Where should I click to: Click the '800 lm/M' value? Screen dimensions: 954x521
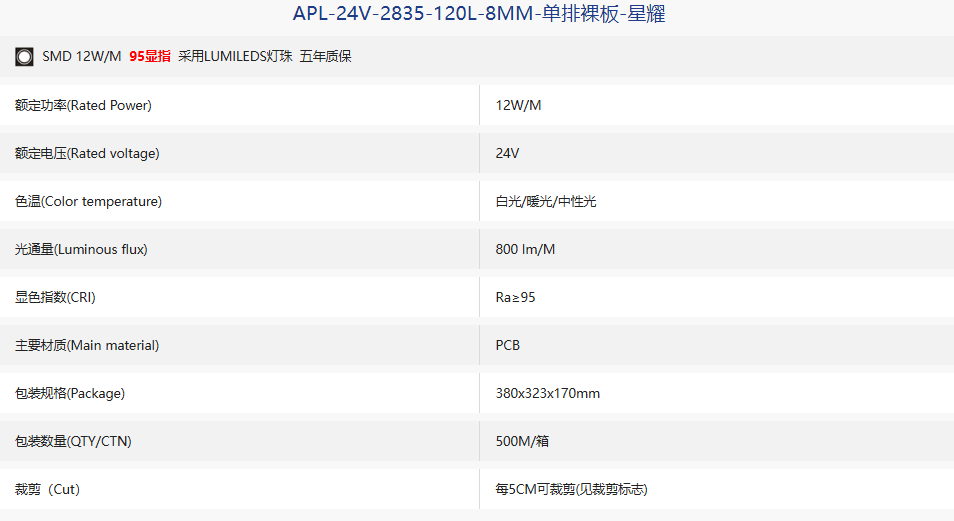point(525,250)
